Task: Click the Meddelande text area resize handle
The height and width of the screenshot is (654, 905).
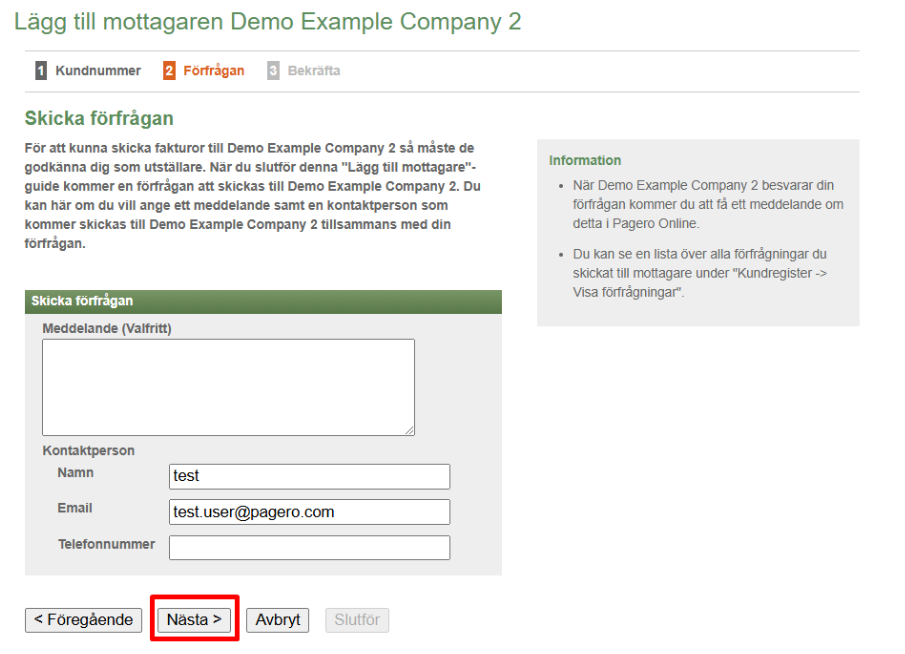Action: (x=409, y=430)
